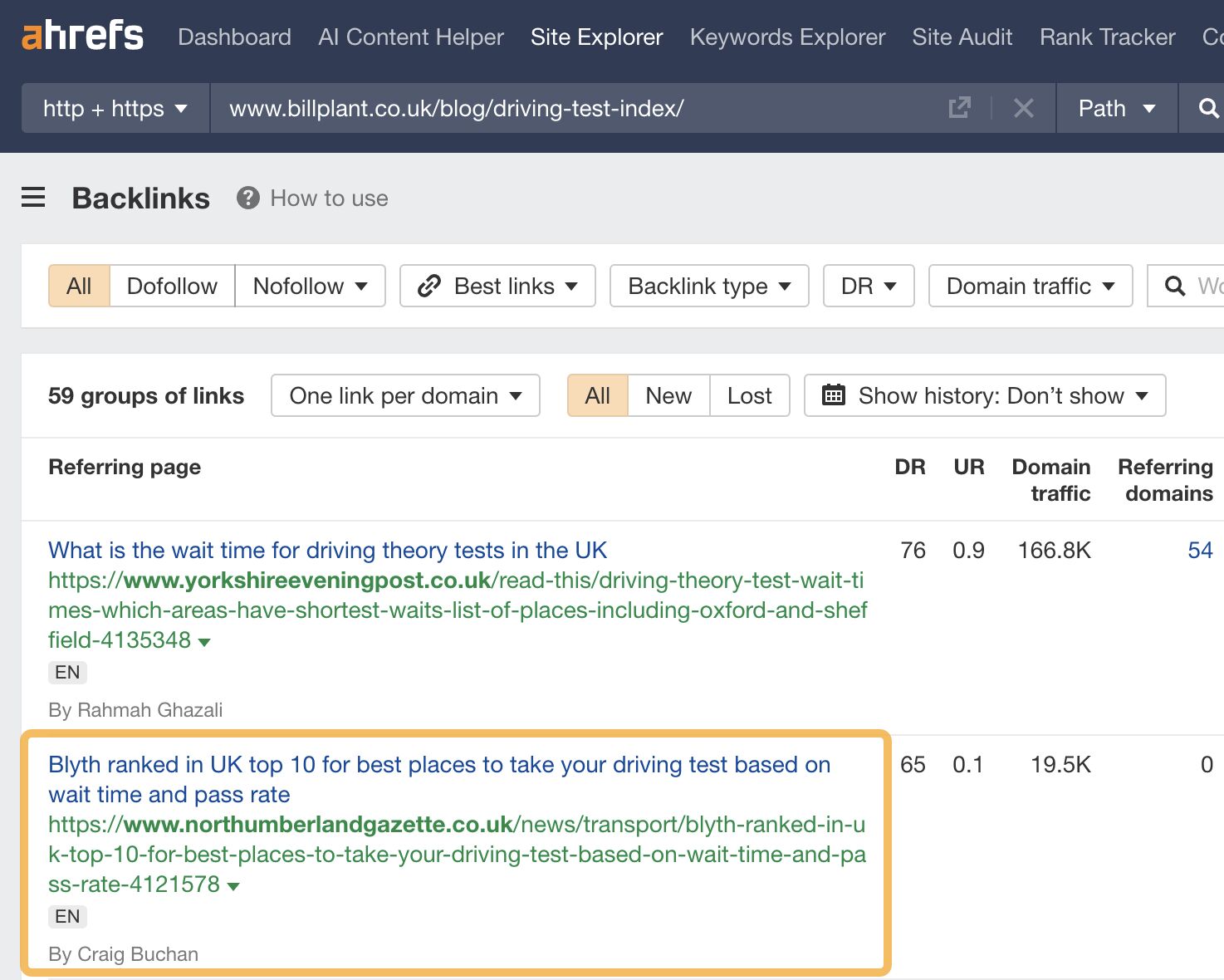This screenshot has height=980, width=1224.
Task: Expand Northumberland Gazette URL arrow
Action: click(x=233, y=886)
